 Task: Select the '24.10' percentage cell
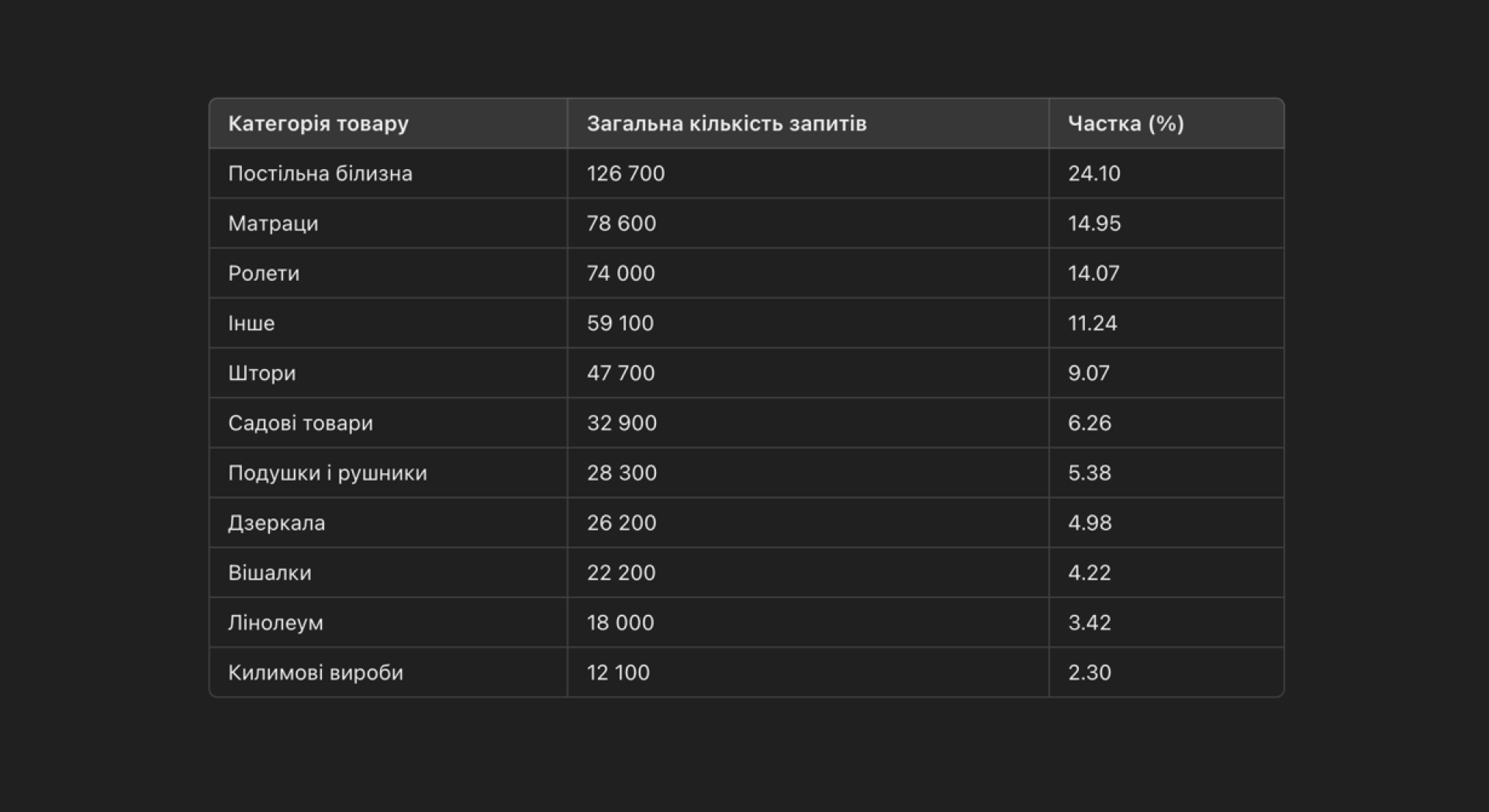pos(1166,173)
